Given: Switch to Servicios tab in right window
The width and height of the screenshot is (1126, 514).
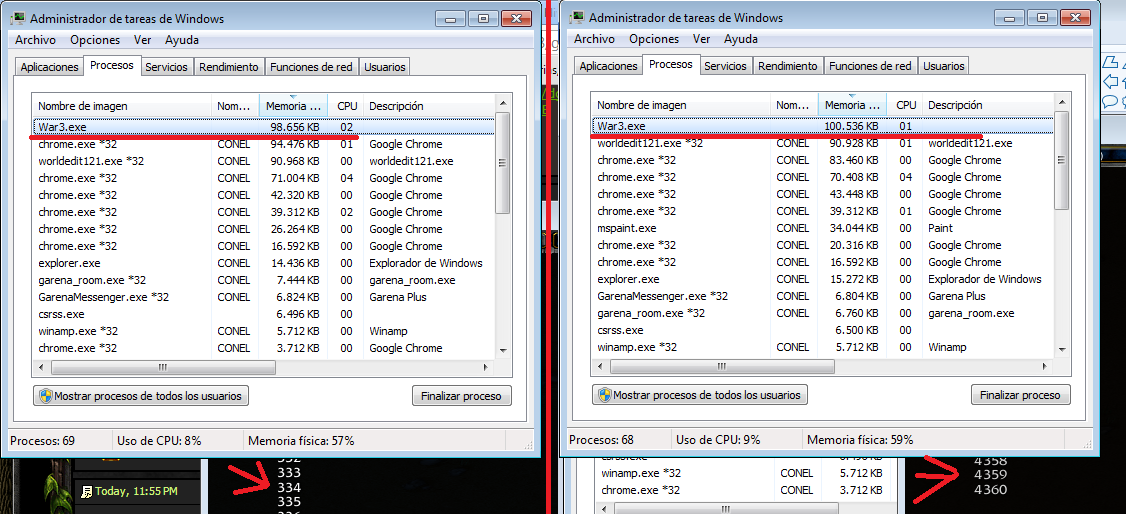Looking at the screenshot, I should point(725,66).
